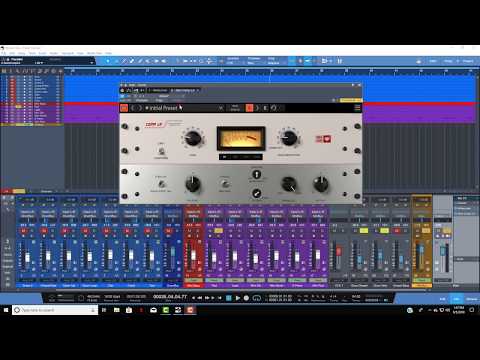Select the Listen tool in the toolbar
This screenshot has height=360, width=480.
point(164,61)
